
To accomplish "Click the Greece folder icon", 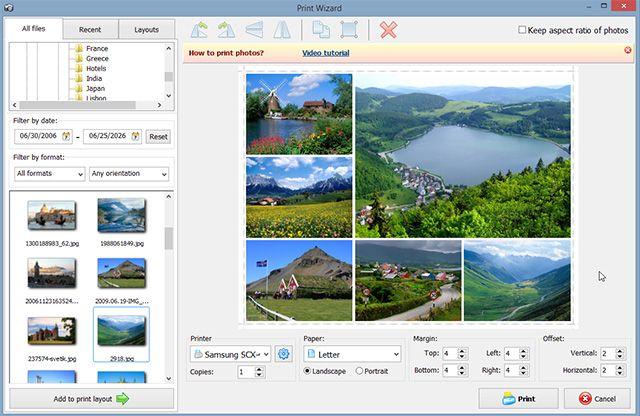I will click(79, 58).
